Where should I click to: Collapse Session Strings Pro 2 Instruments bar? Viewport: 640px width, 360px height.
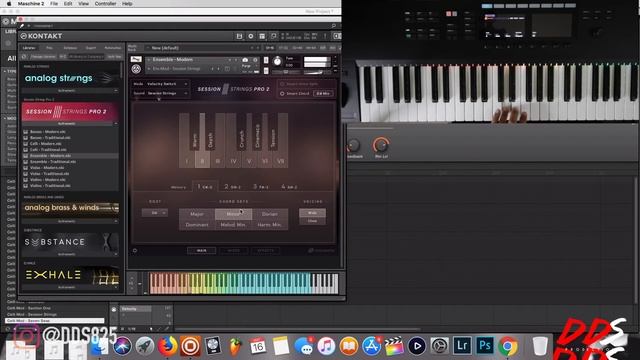coord(69,124)
